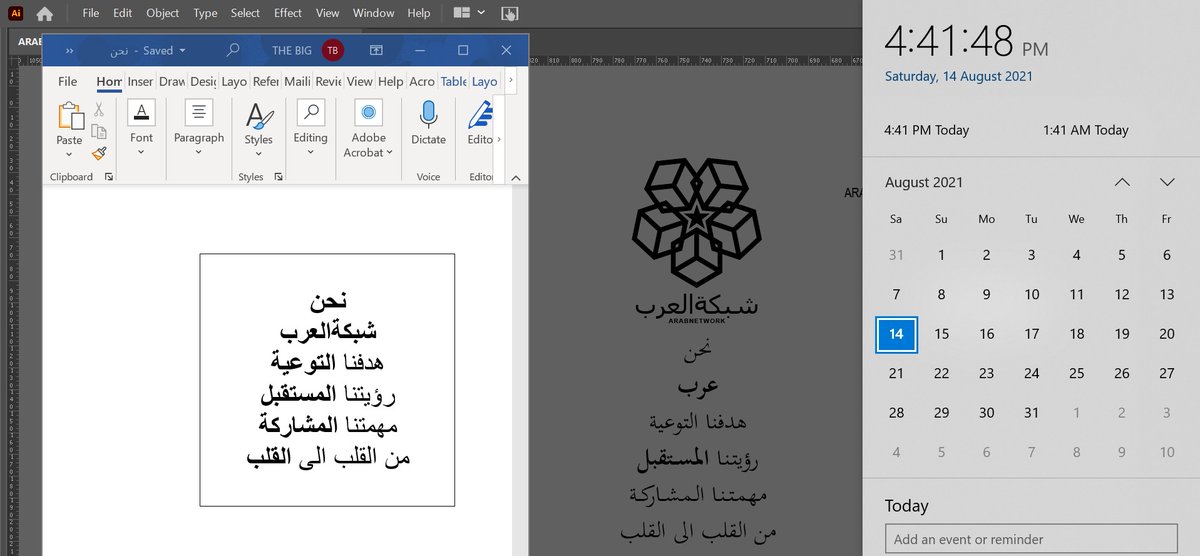Start Dictate with the microphone
This screenshot has width=1200, height=556.
click(x=428, y=123)
